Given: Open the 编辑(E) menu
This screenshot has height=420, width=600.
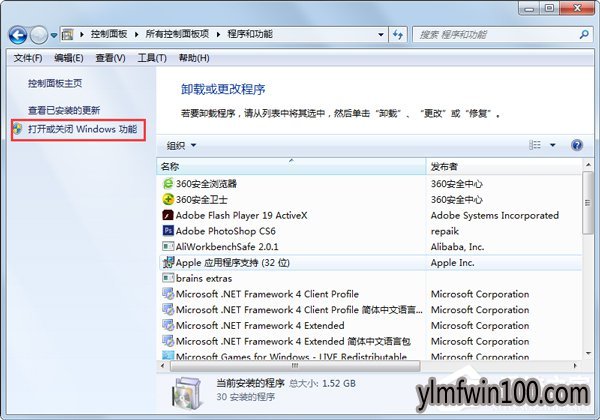Looking at the screenshot, I should 68,58.
